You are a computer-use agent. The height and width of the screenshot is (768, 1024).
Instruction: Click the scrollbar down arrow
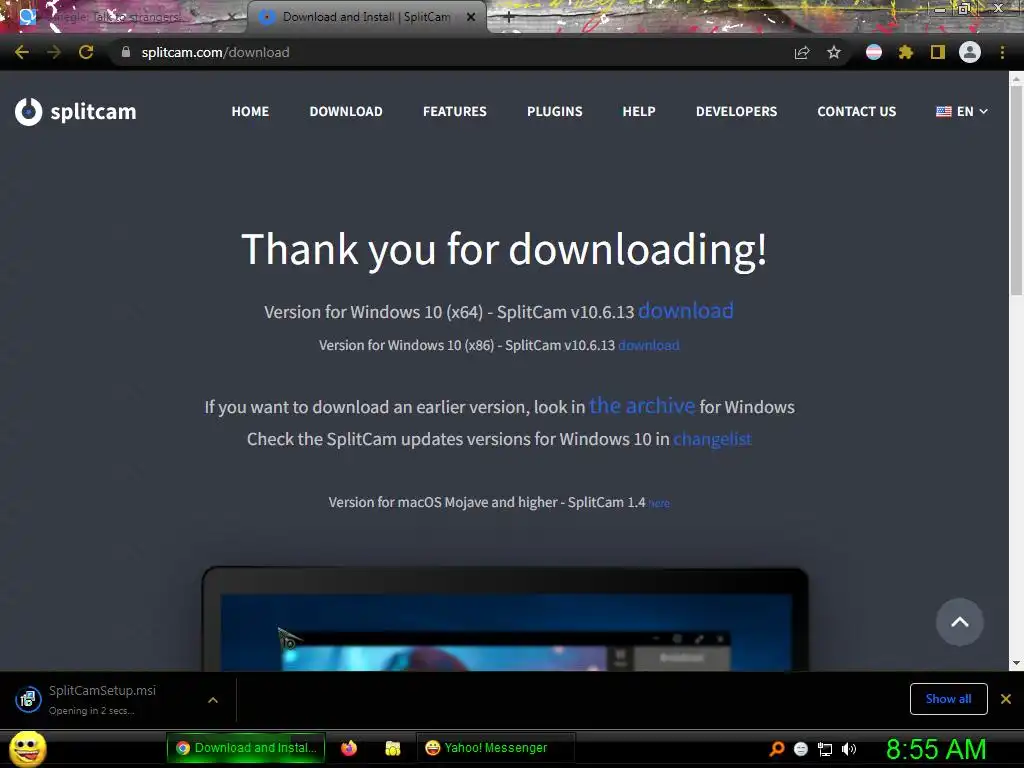tap(1016, 663)
